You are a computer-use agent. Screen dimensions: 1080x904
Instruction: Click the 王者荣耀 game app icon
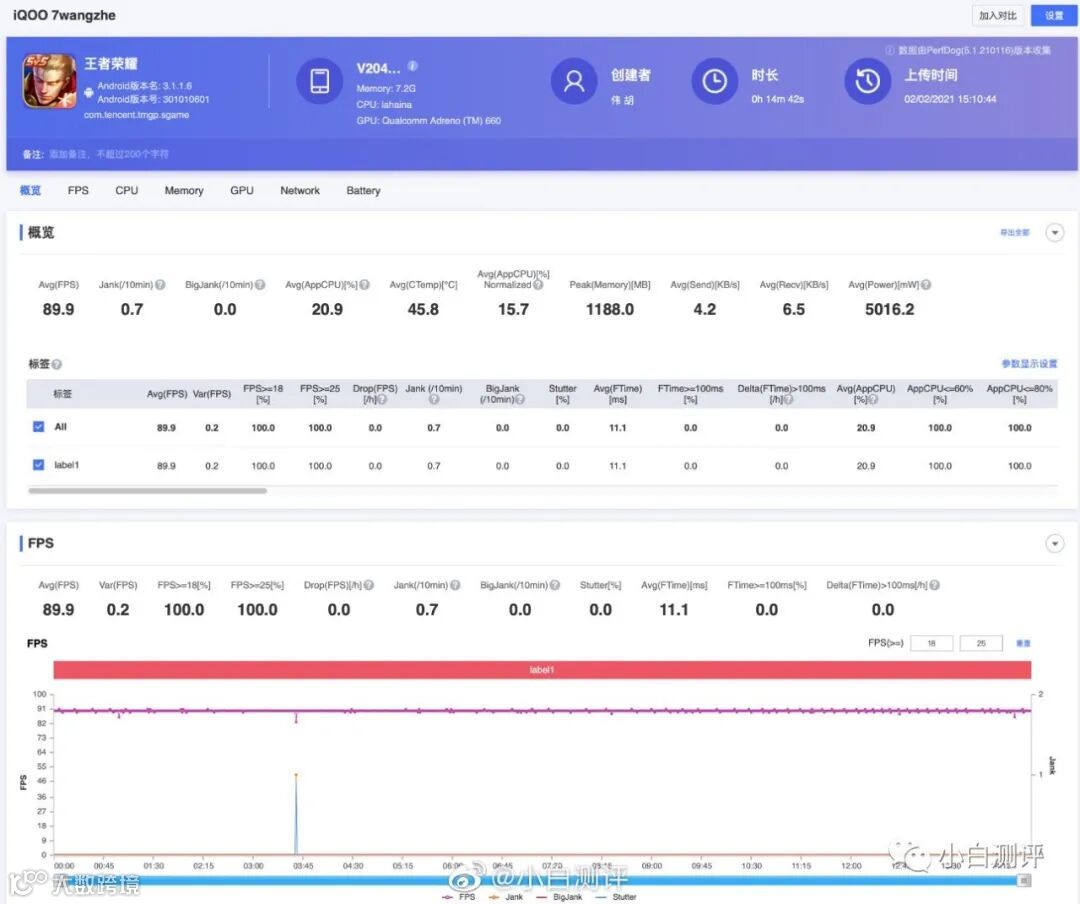pyautogui.click(x=49, y=81)
